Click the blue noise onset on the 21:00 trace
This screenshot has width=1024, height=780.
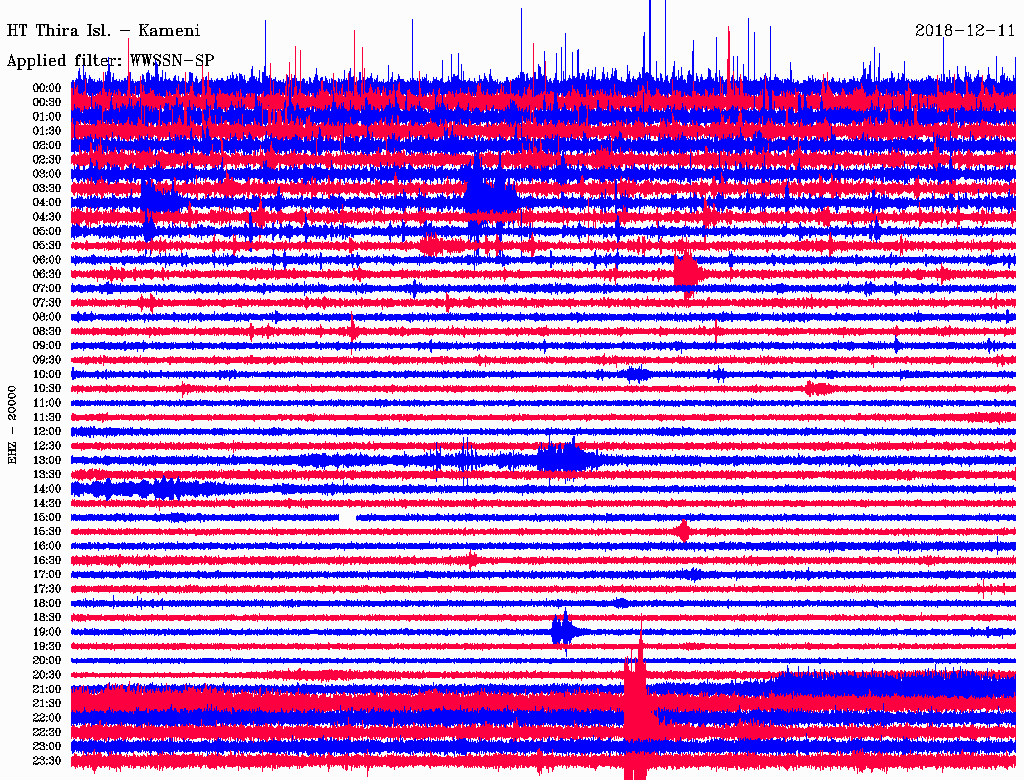895,683
